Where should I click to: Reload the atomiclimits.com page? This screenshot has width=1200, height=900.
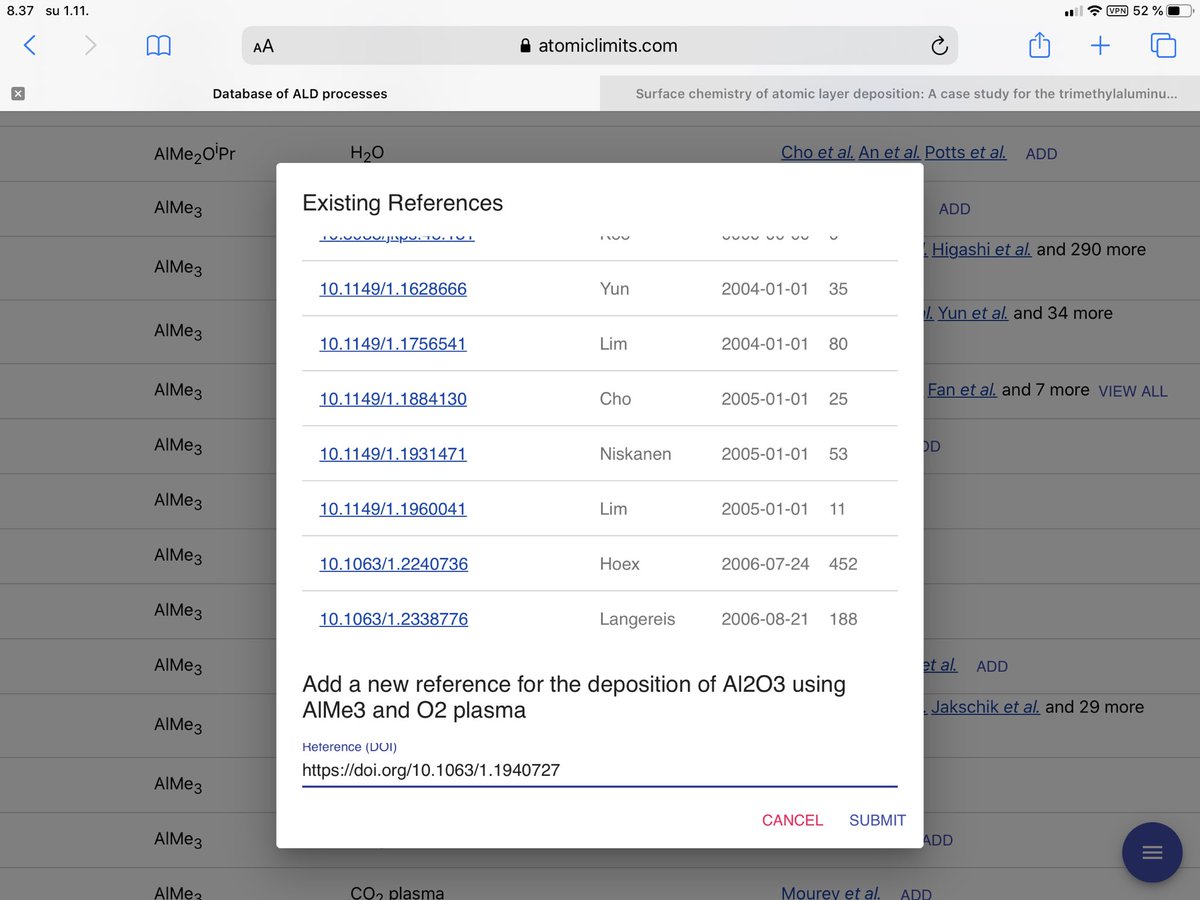(x=938, y=46)
